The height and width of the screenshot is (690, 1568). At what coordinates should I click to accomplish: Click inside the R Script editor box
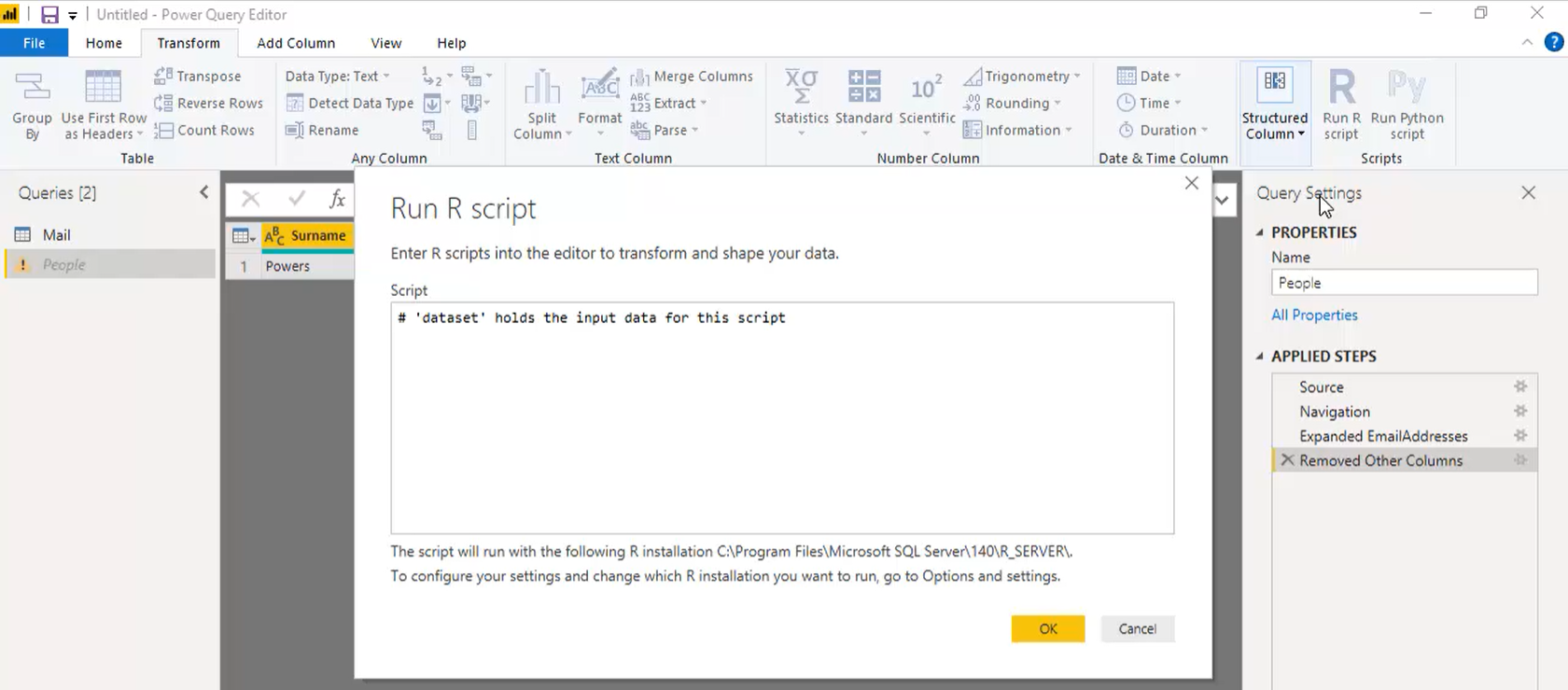[782, 417]
